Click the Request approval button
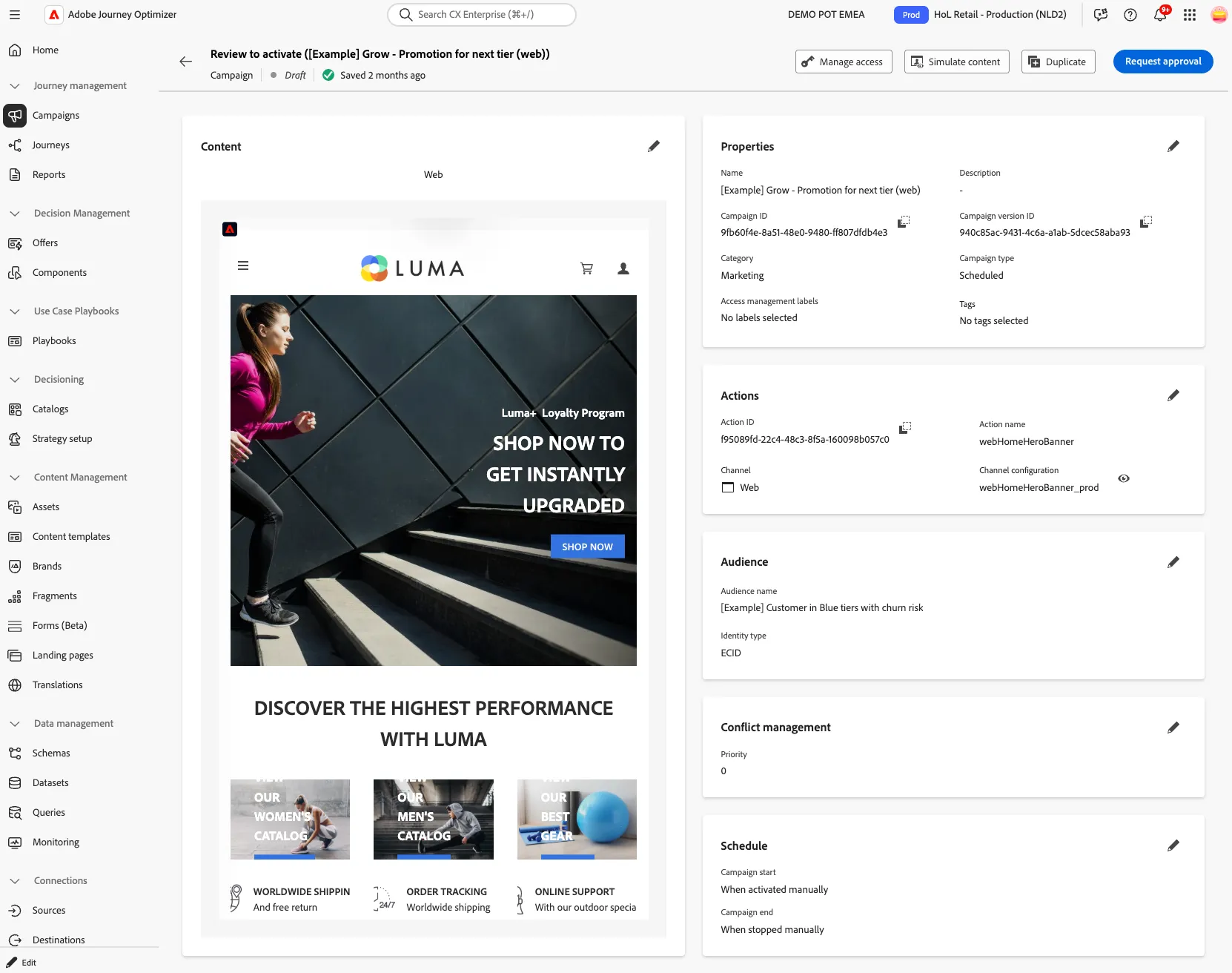Screen dimensions: 1232x973 coord(1163,62)
